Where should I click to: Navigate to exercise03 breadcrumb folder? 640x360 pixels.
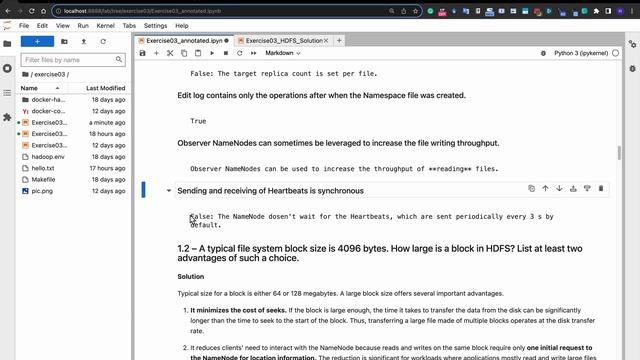[x=49, y=74]
